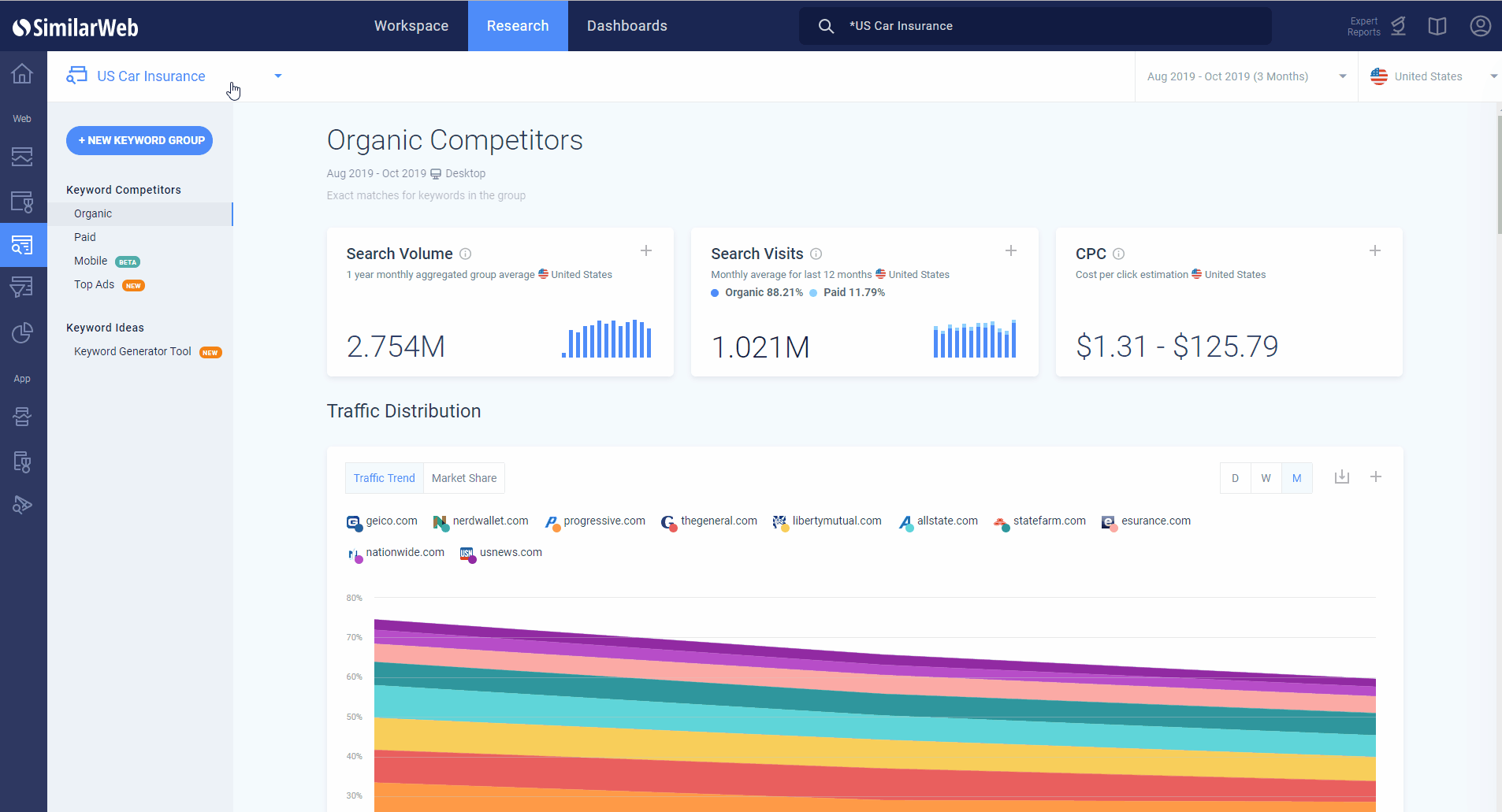Screen dimensions: 1502x812
Task: Toggle nerdwallet.com legend series
Action: [x=481, y=521]
